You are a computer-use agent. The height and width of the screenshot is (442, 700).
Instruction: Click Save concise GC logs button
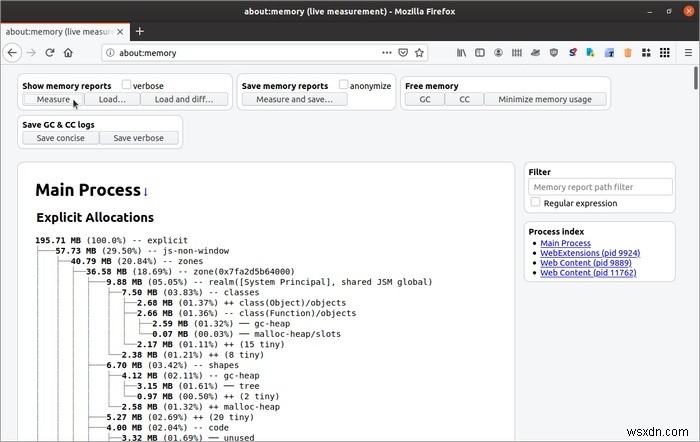pyautogui.click(x=61, y=138)
